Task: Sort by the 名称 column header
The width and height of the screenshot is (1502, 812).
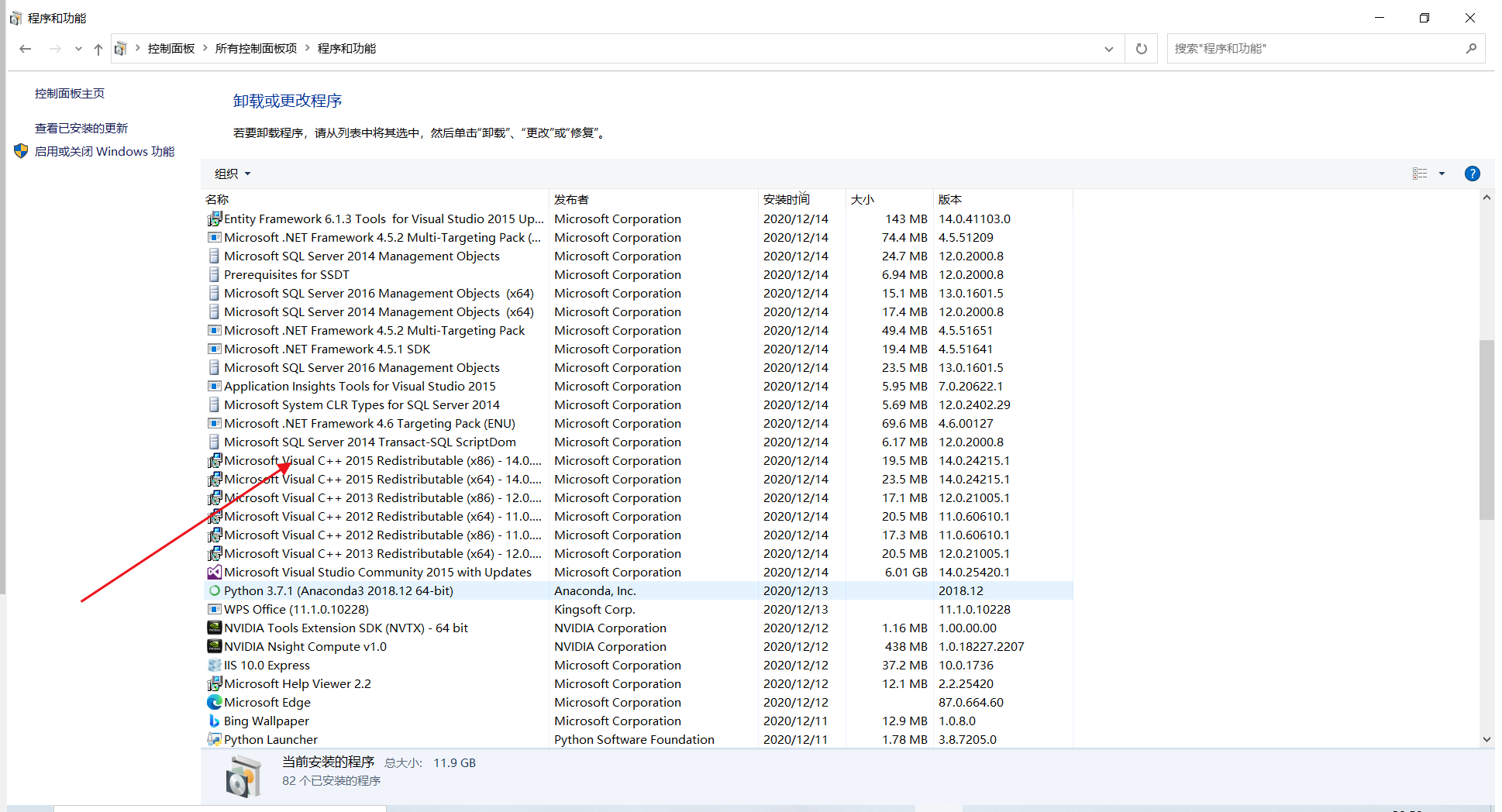Action: tap(375, 199)
